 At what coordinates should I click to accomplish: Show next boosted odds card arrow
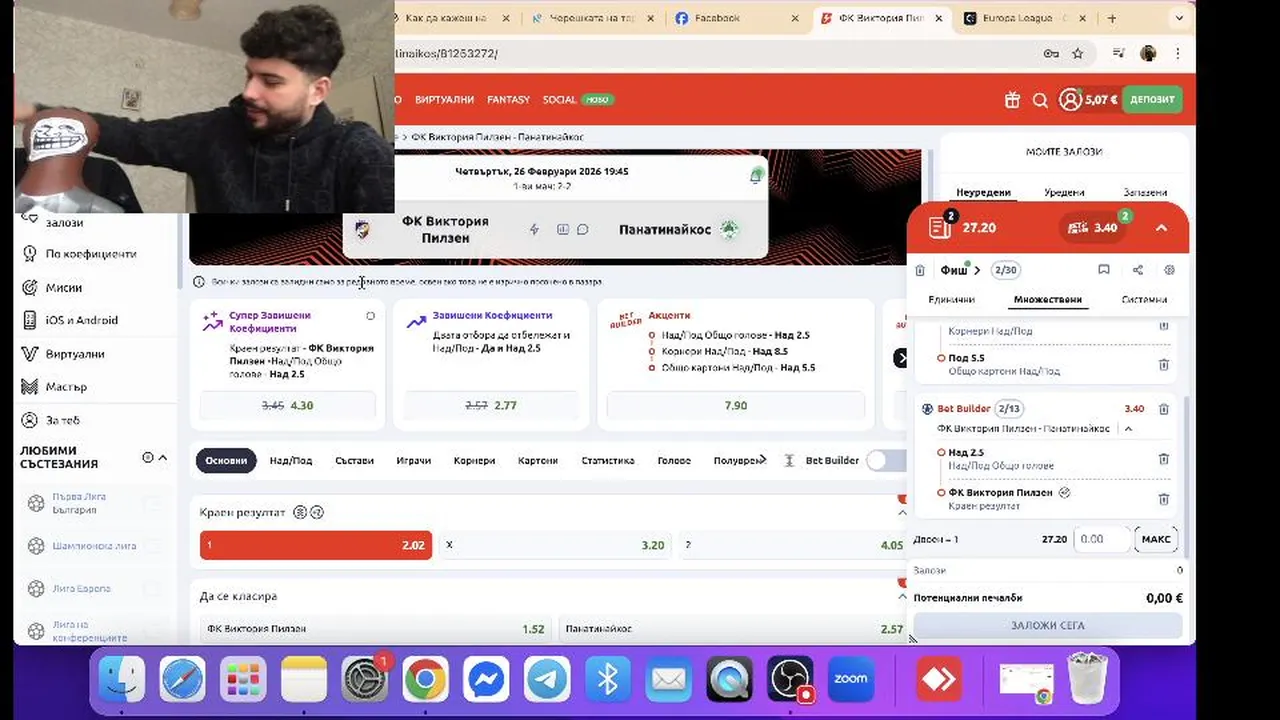pyautogui.click(x=901, y=357)
